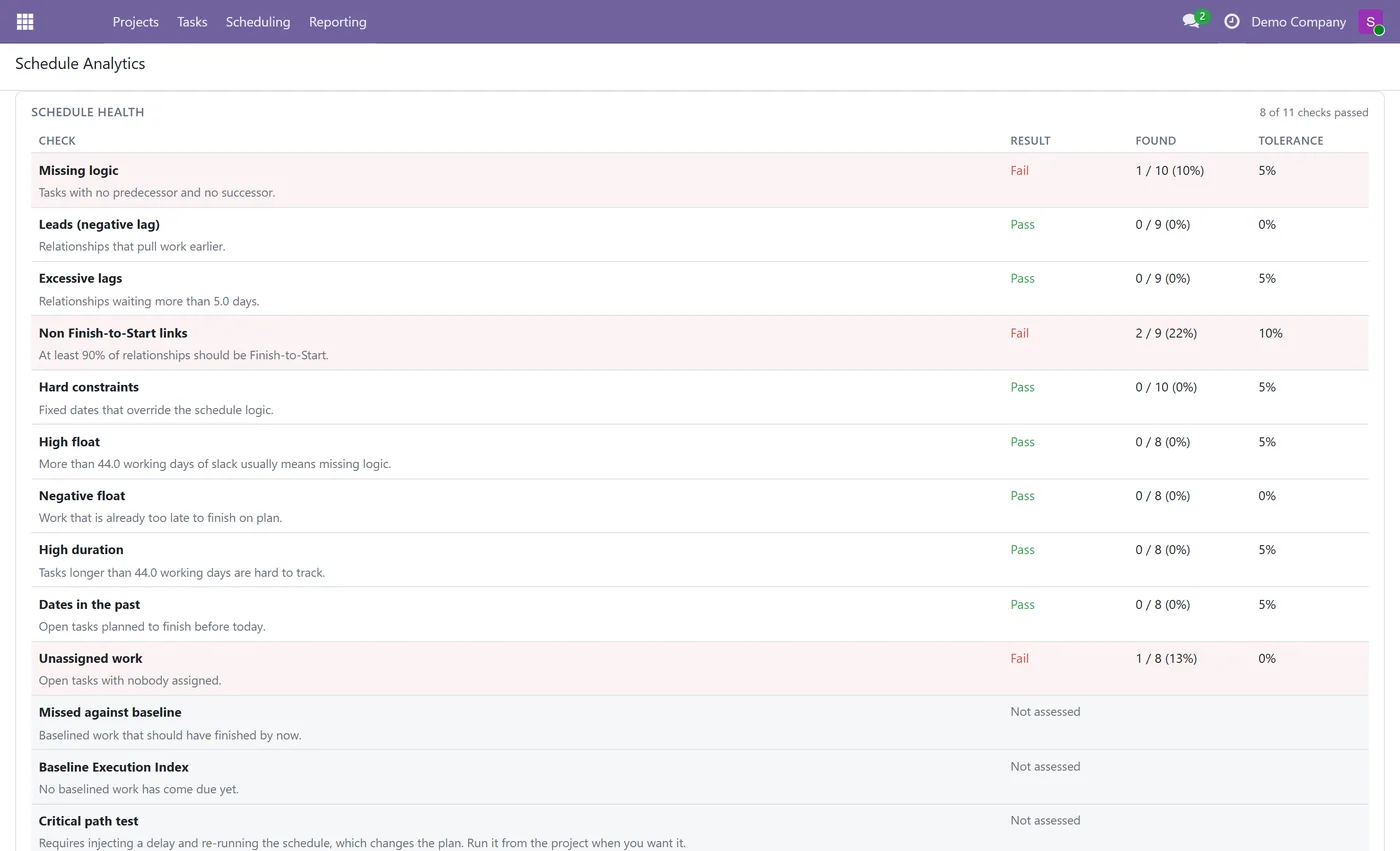Screen dimensions: 1400x851
Task: Click 'Tasks with no predecessor and no successor.' description
Action: point(157,193)
